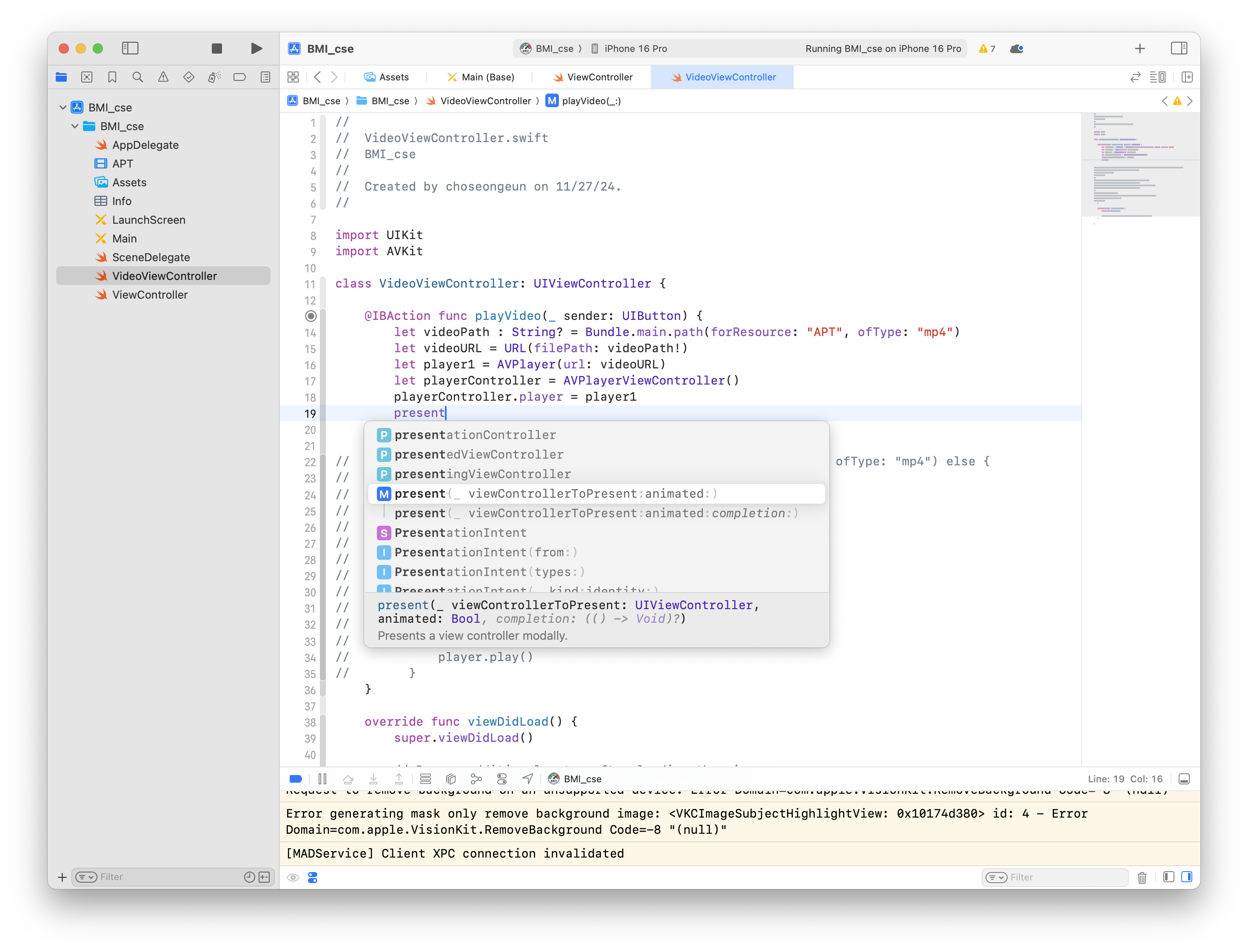
Task: Click the navigator Filter text field
Action: [x=164, y=877]
